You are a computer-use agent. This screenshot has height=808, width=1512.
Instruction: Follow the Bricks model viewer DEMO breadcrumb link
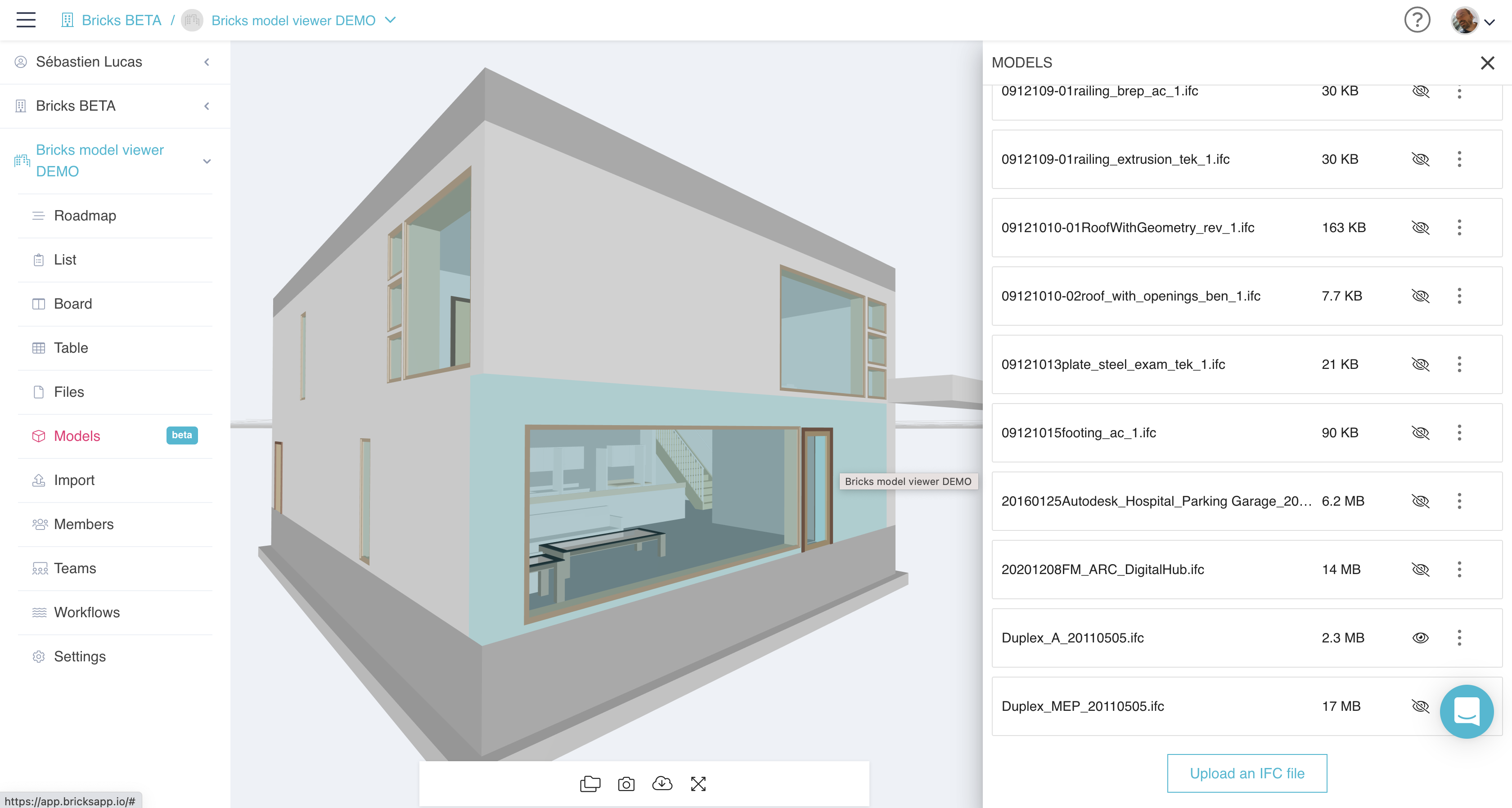click(293, 21)
